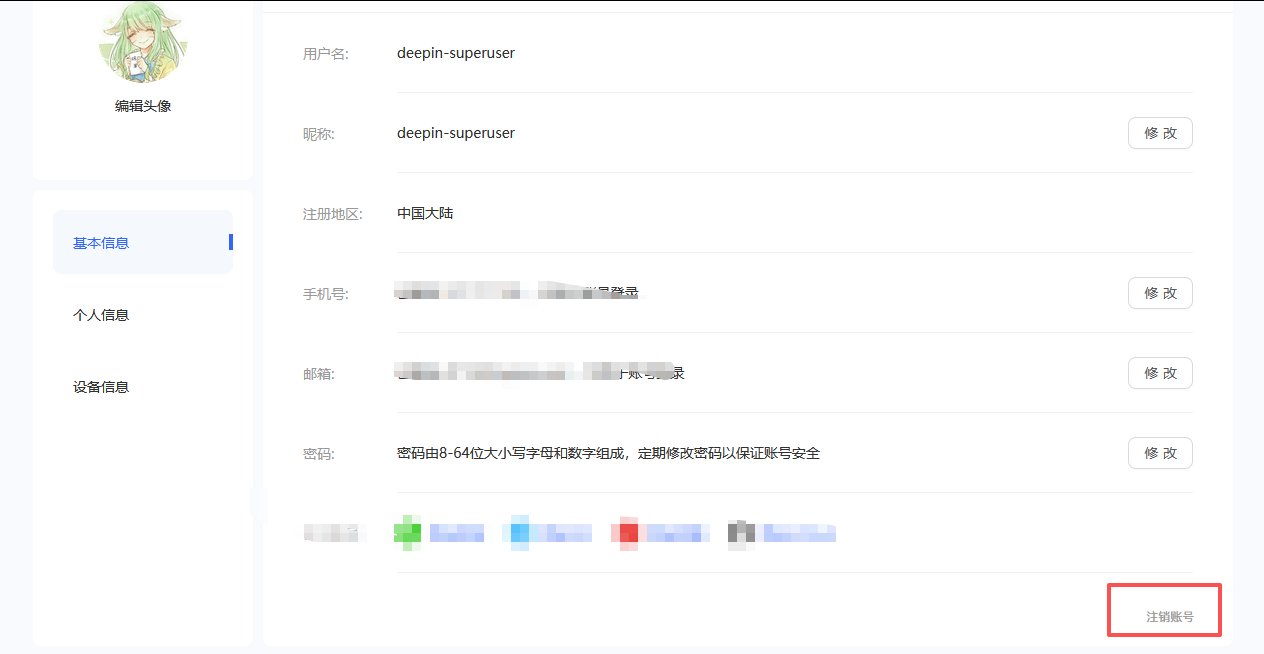Click the green WeChat binding icon
The height and width of the screenshot is (654, 1264).
point(407,532)
